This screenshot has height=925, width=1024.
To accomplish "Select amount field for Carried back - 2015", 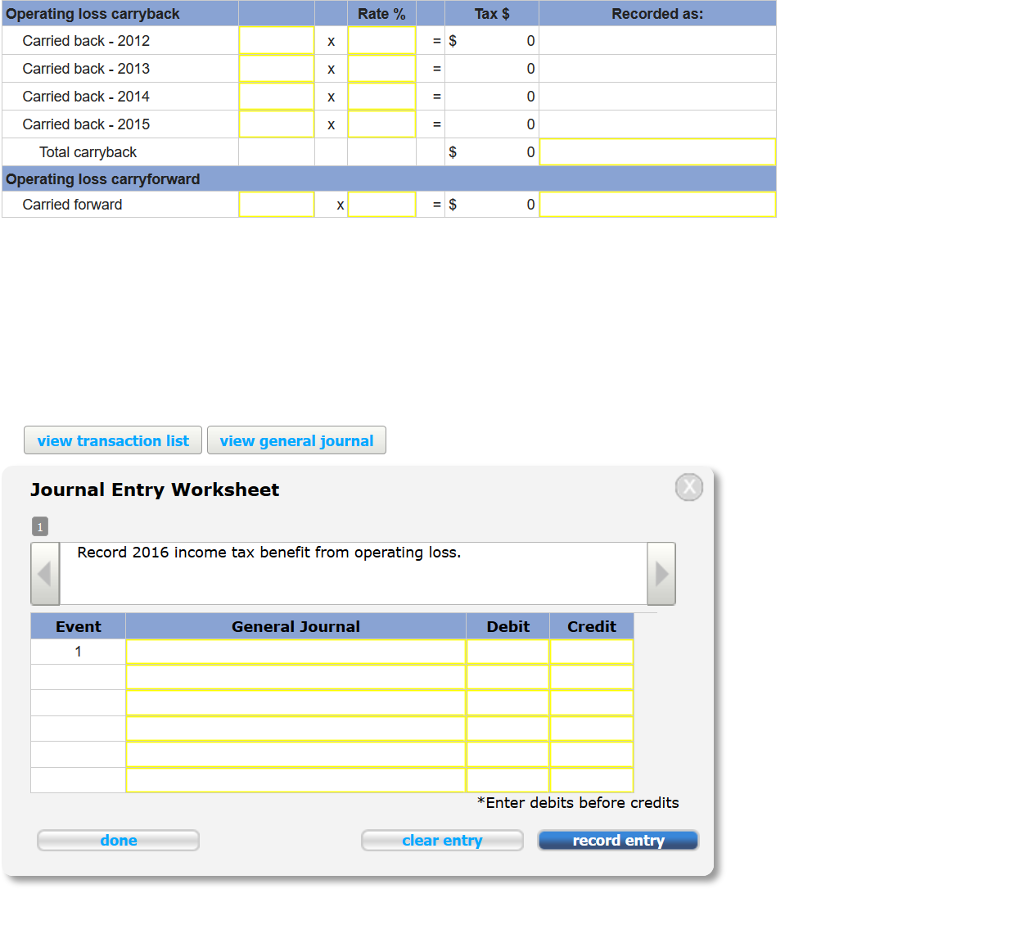I will coord(277,124).
